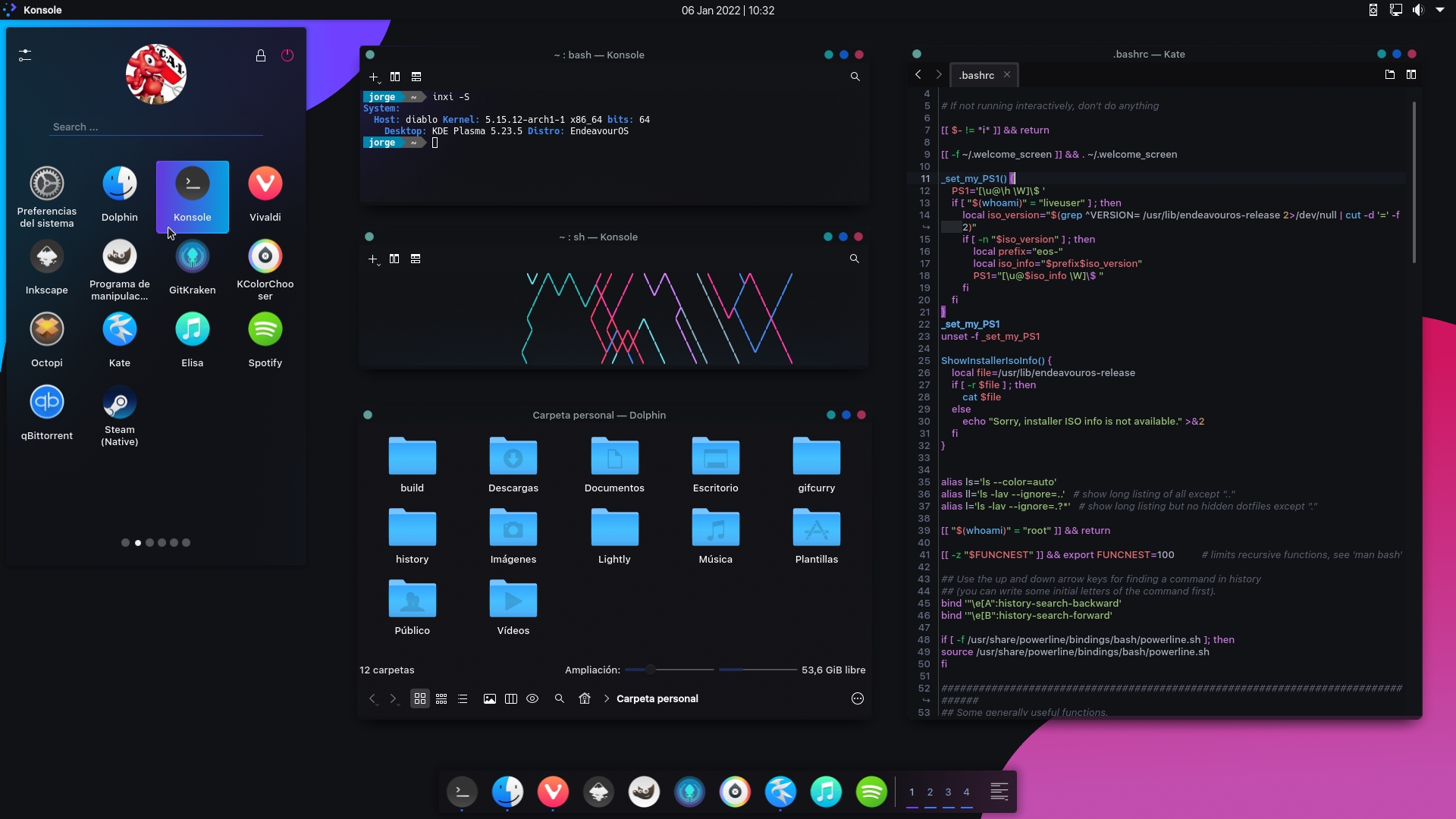The image size is (1456, 819).
Task: Switch Dolphin to details view mode
Action: [463, 698]
